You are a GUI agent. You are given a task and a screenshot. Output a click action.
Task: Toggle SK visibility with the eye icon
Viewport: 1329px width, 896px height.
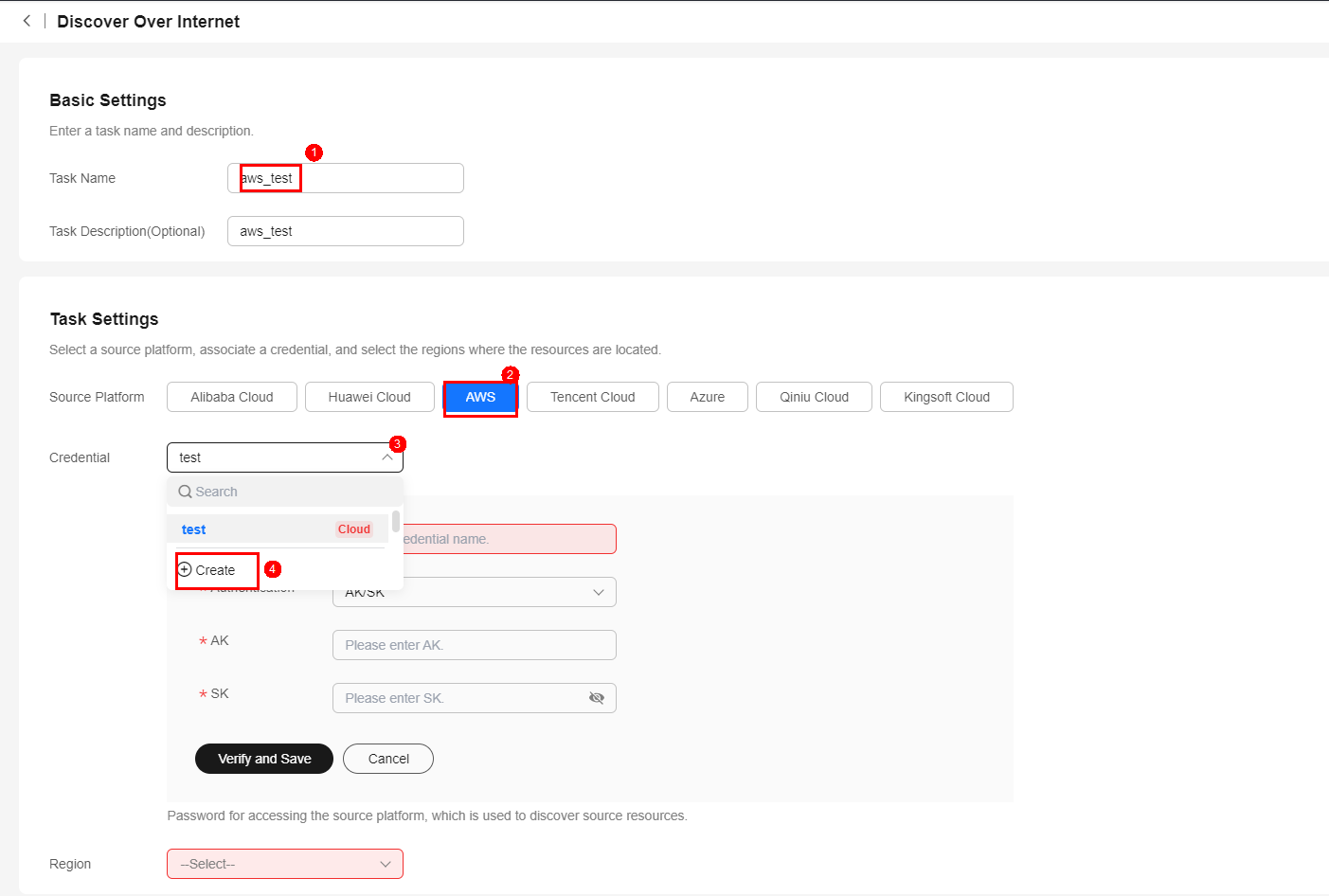596,698
